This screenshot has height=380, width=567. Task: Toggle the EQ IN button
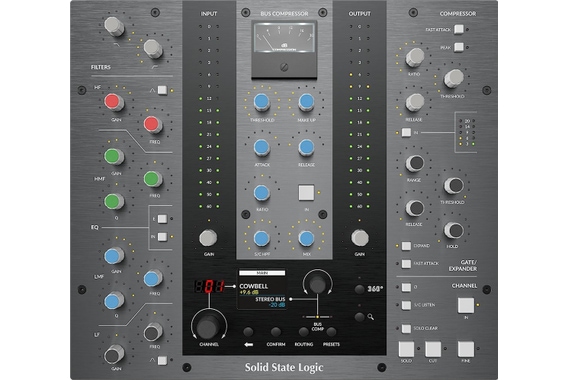(x=162, y=237)
